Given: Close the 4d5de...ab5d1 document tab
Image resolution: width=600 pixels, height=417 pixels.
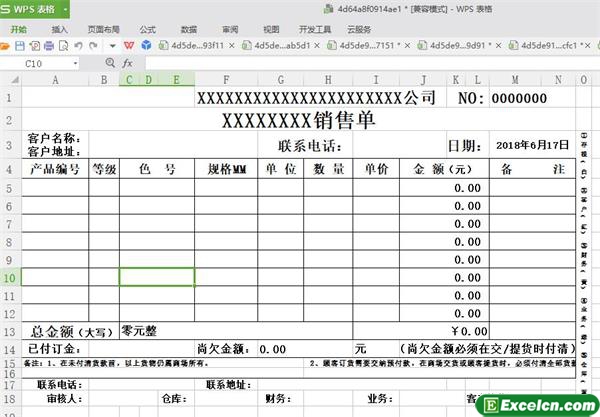Looking at the screenshot, I should [317, 46].
